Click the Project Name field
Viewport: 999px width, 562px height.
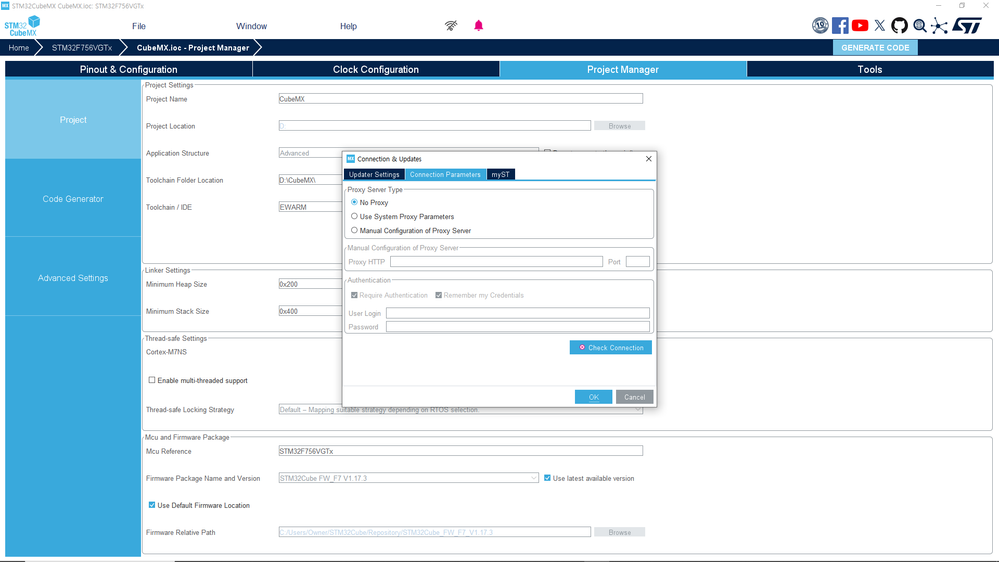[461, 99]
